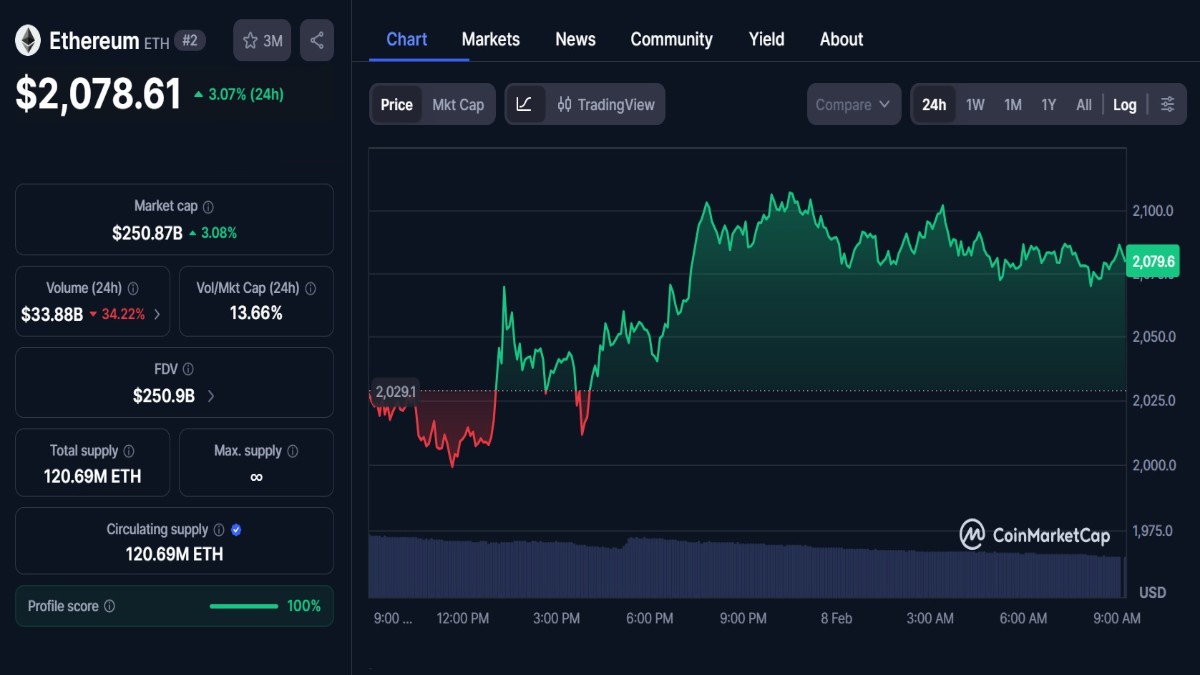Open the News tab
Screen dimensions: 1200x675
[576, 39]
